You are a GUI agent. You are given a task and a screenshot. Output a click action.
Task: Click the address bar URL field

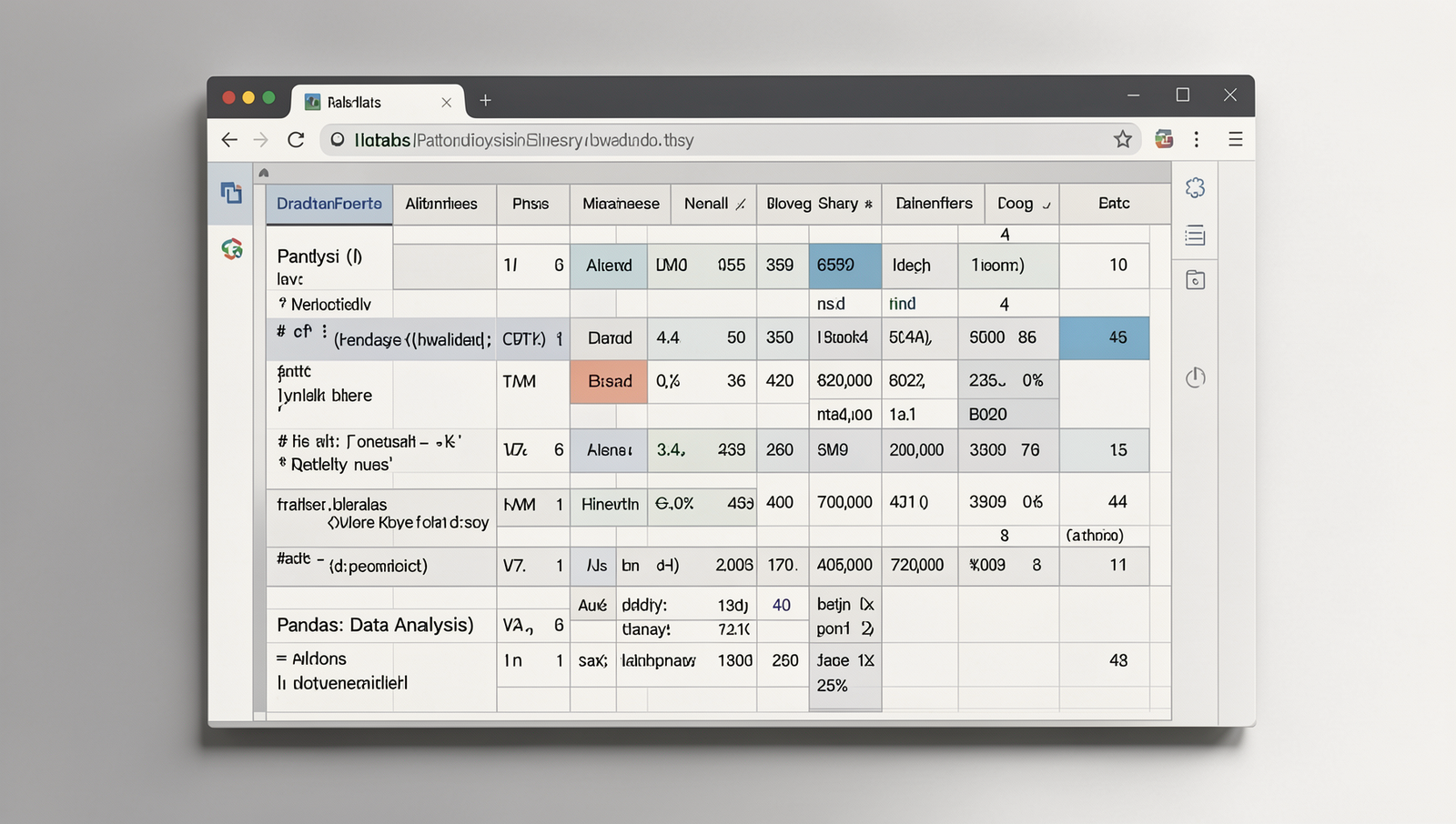tap(731, 139)
